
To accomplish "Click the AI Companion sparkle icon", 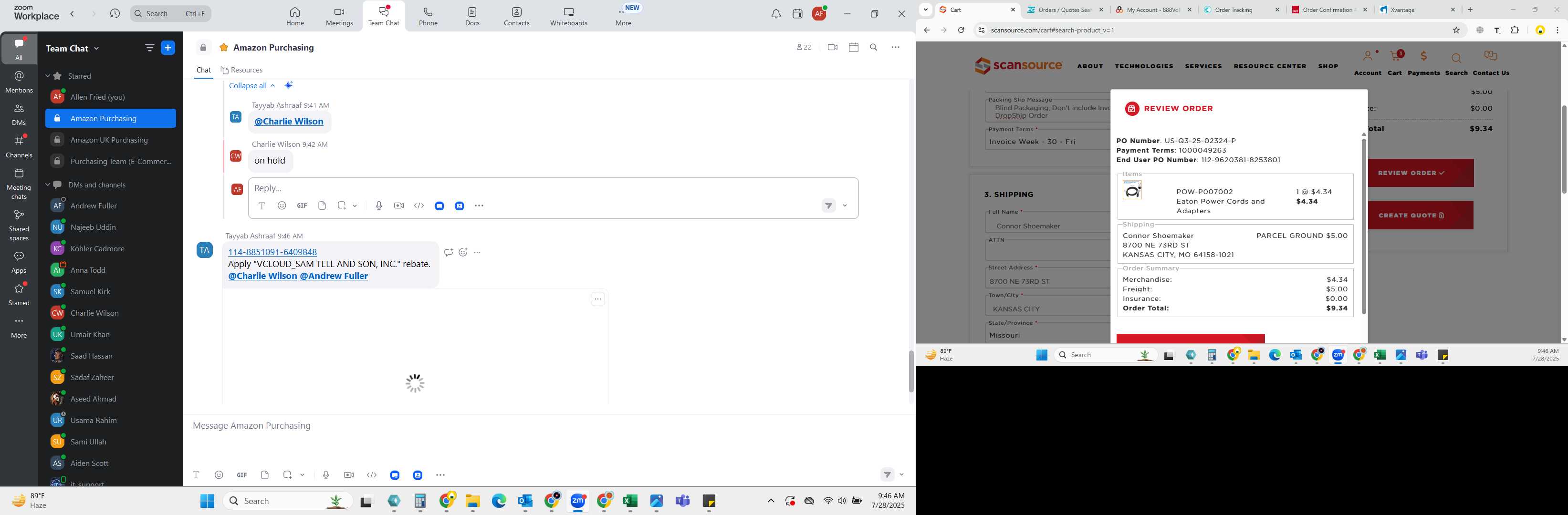I will [289, 85].
